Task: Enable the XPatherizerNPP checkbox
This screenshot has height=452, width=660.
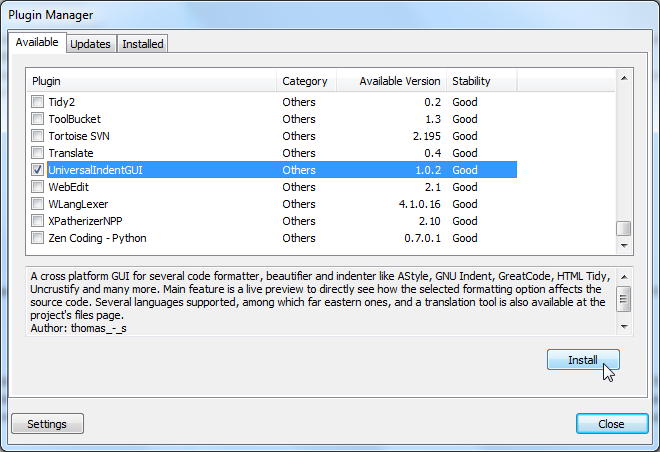Action: [38, 221]
